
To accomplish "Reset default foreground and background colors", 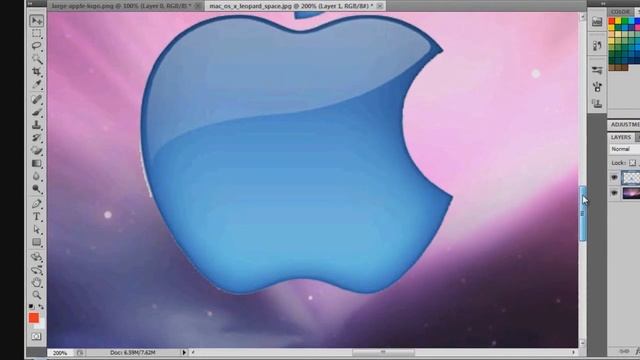I will [x=31, y=306].
